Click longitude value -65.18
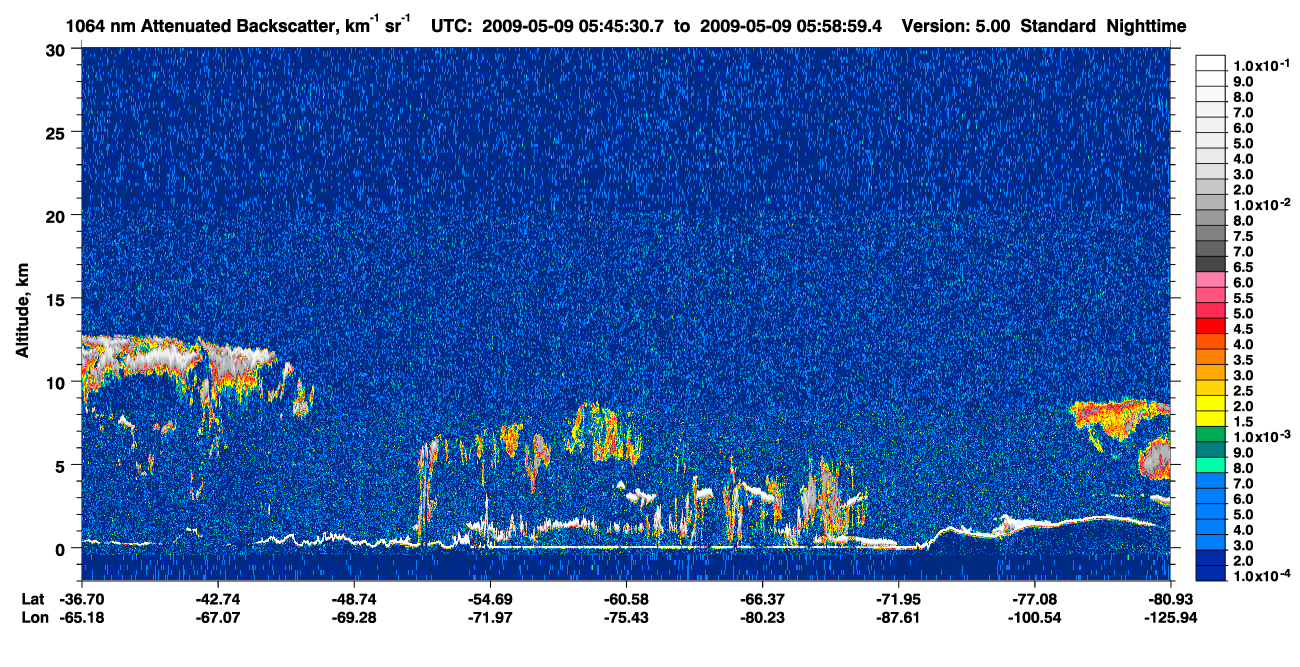 coord(81,617)
